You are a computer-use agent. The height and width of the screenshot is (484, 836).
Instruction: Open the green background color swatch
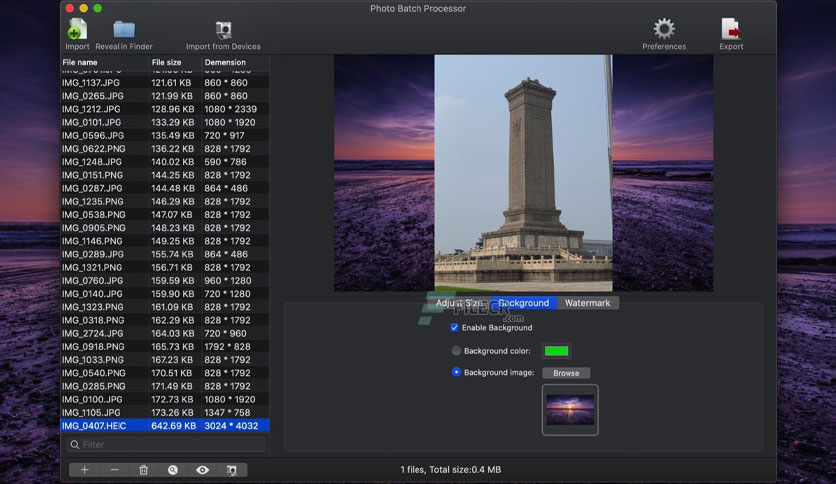tap(556, 351)
